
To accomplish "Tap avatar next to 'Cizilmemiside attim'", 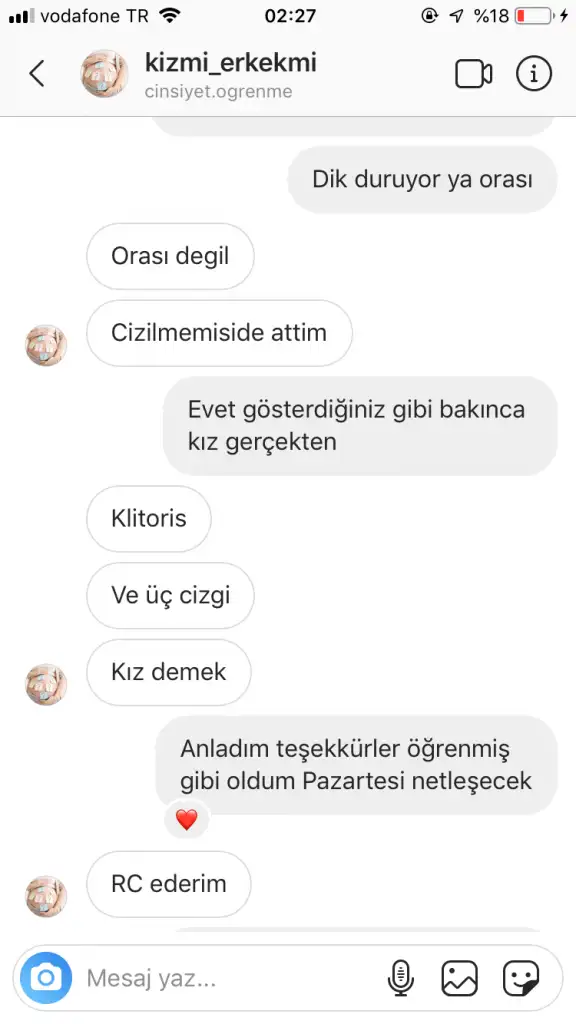I will point(46,345).
